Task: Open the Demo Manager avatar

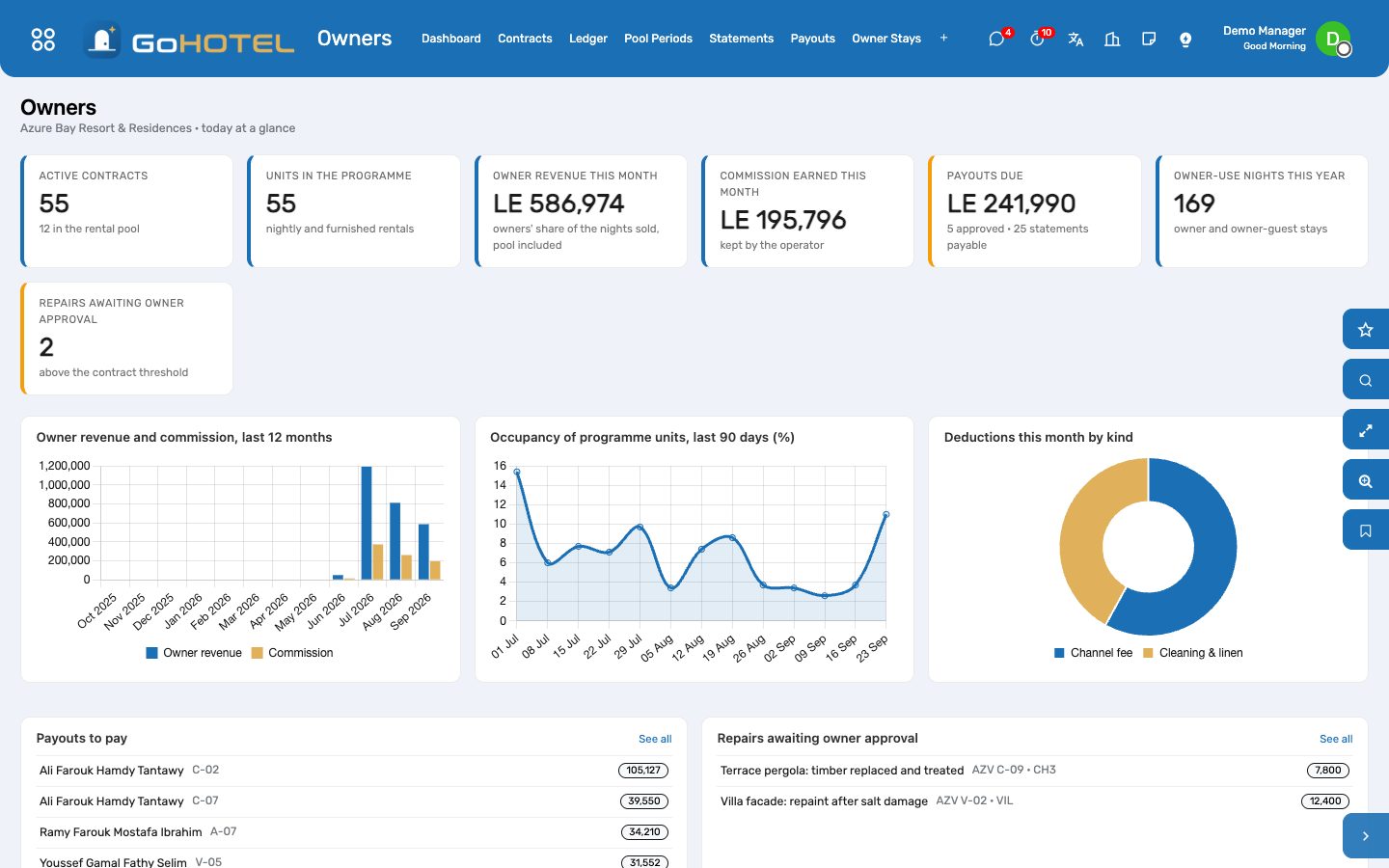Action: pos(1333,39)
